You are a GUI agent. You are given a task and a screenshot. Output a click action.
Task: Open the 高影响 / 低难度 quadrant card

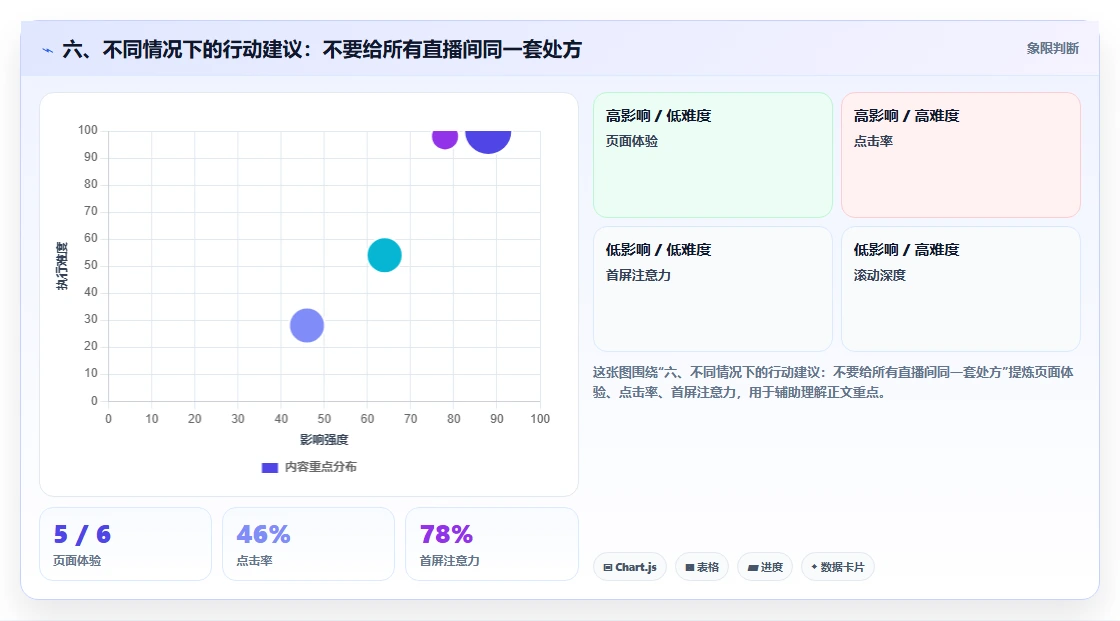(713, 155)
